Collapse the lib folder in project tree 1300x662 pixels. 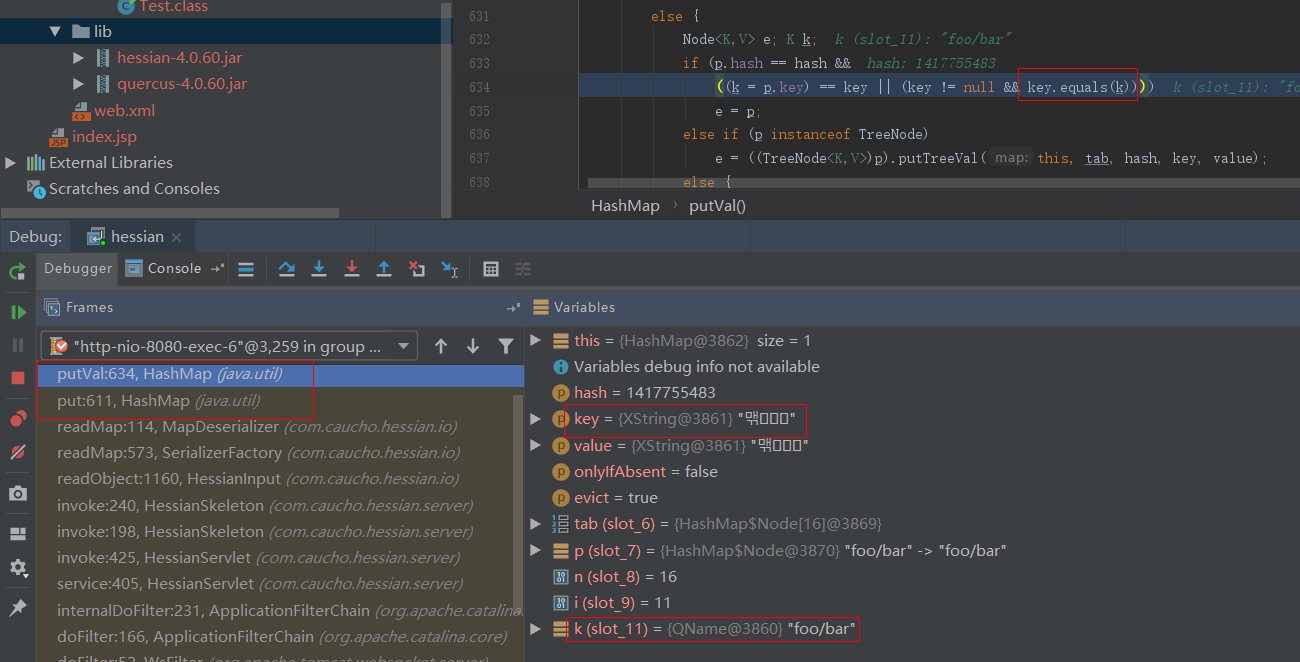[x=55, y=32]
